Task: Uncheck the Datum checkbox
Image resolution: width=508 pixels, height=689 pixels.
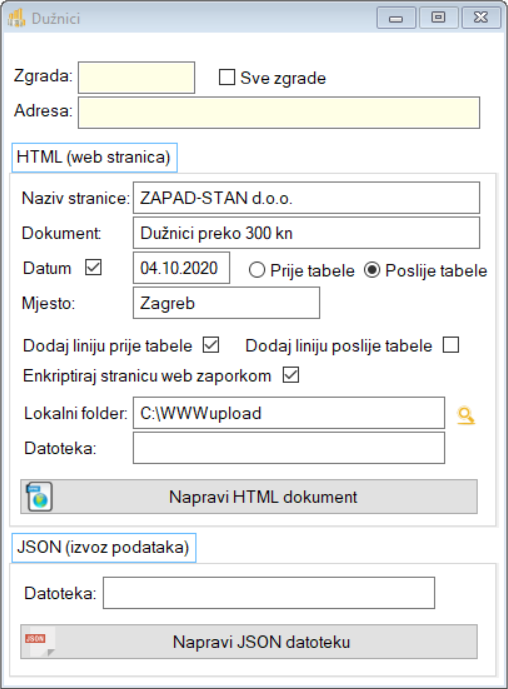Action: click(93, 267)
